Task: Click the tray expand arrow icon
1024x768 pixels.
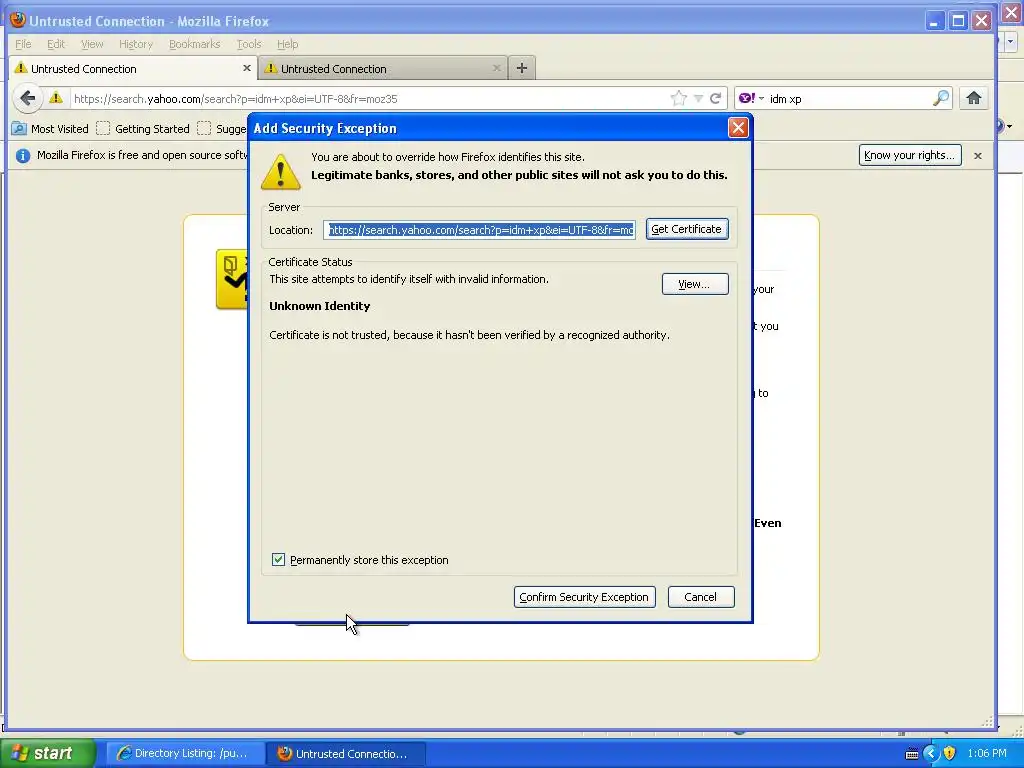Action: pyautogui.click(x=931, y=754)
